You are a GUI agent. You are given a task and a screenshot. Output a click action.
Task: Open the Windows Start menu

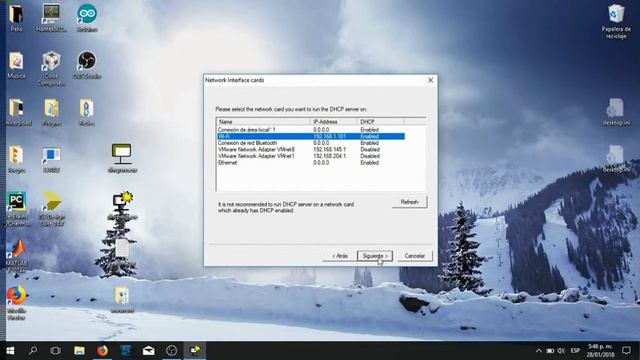[10, 350]
